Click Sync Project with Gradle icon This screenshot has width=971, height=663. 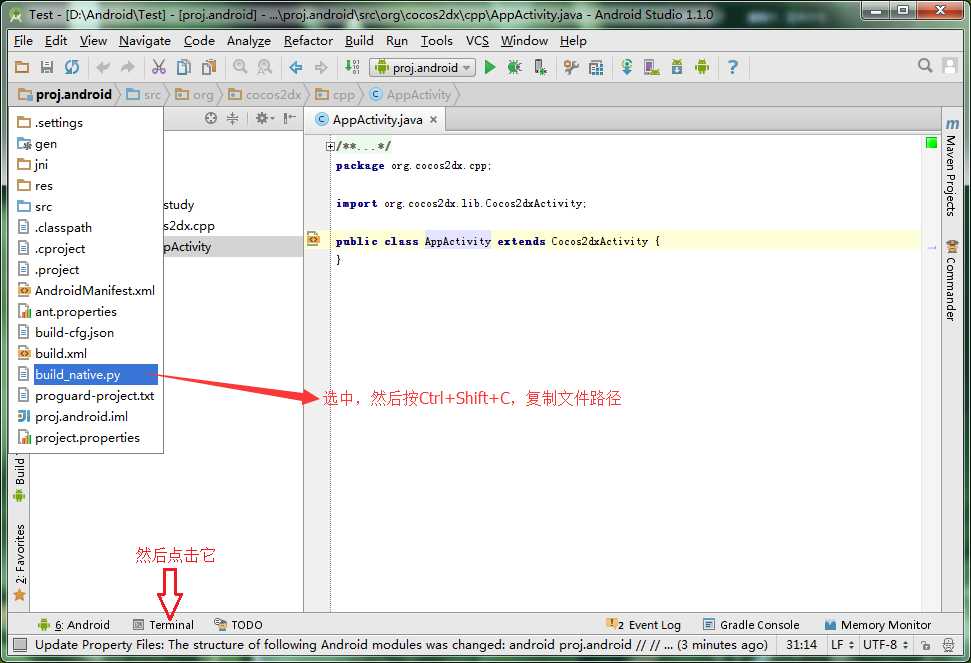tap(627, 67)
